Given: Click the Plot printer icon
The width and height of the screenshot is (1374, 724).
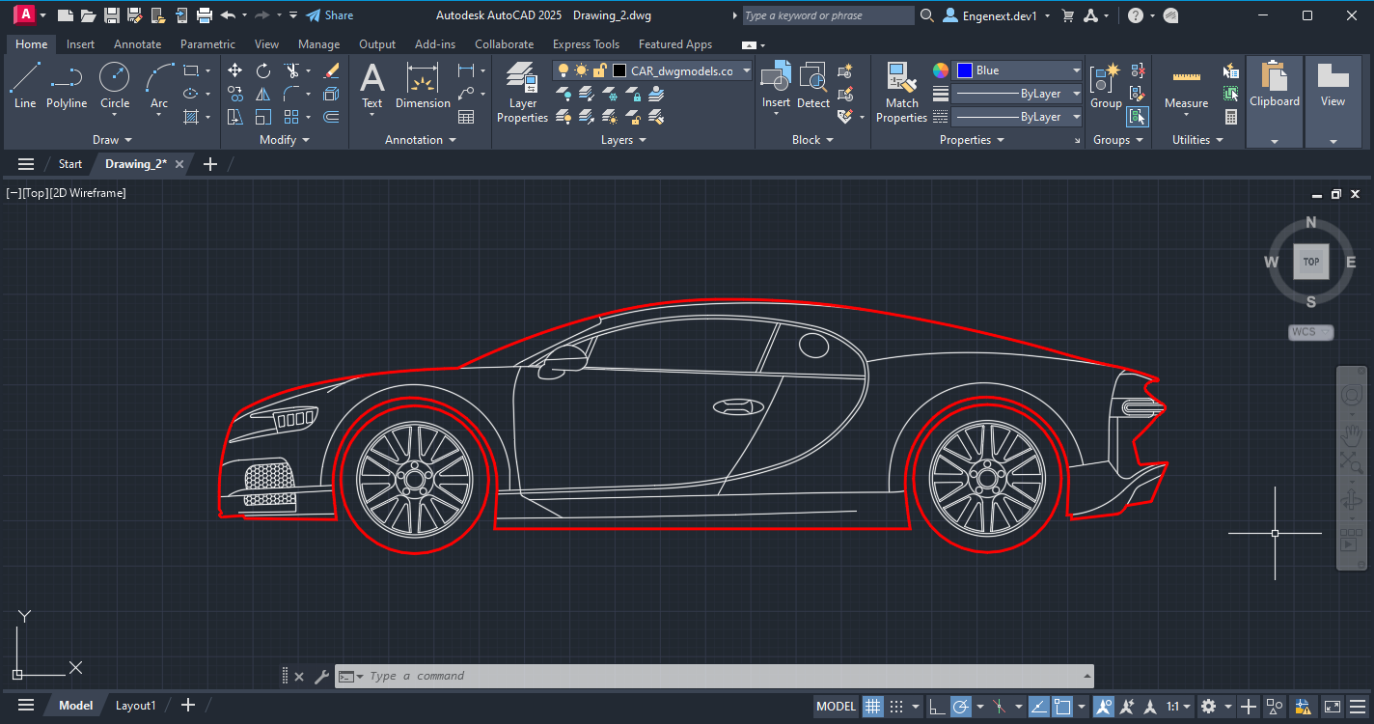Looking at the screenshot, I should [x=205, y=15].
